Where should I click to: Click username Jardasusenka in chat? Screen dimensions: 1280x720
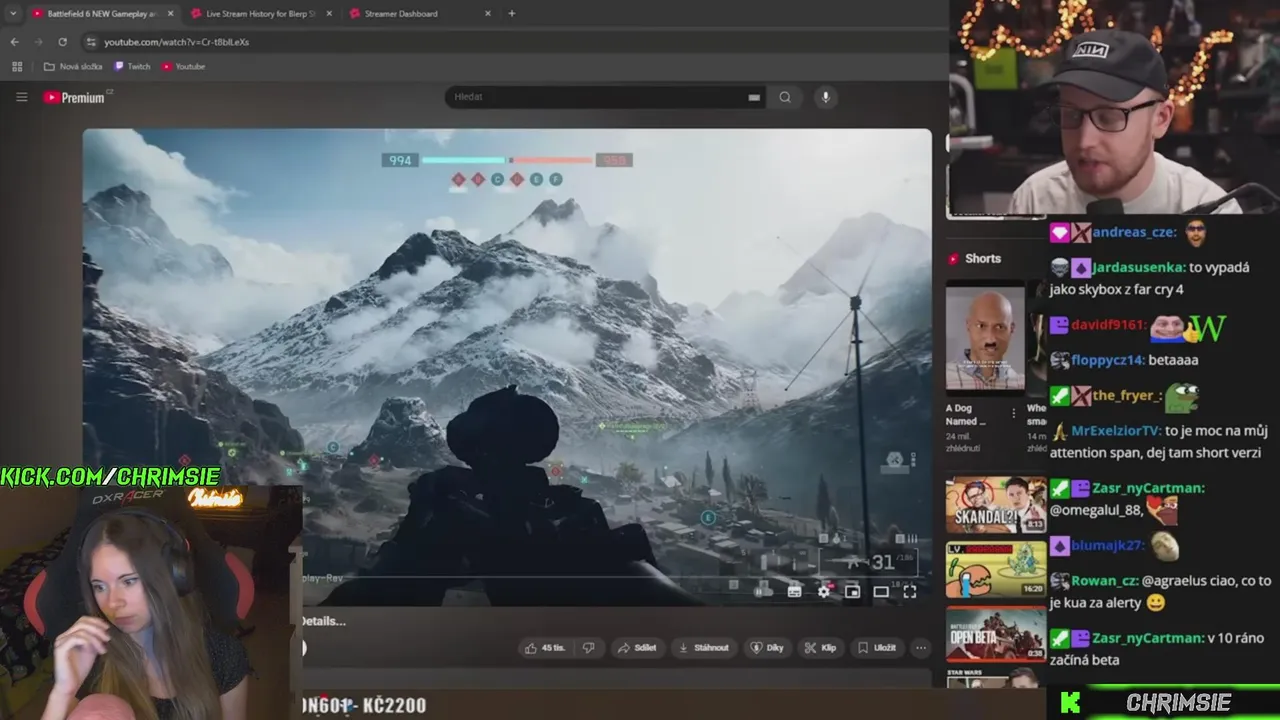coord(1139,268)
